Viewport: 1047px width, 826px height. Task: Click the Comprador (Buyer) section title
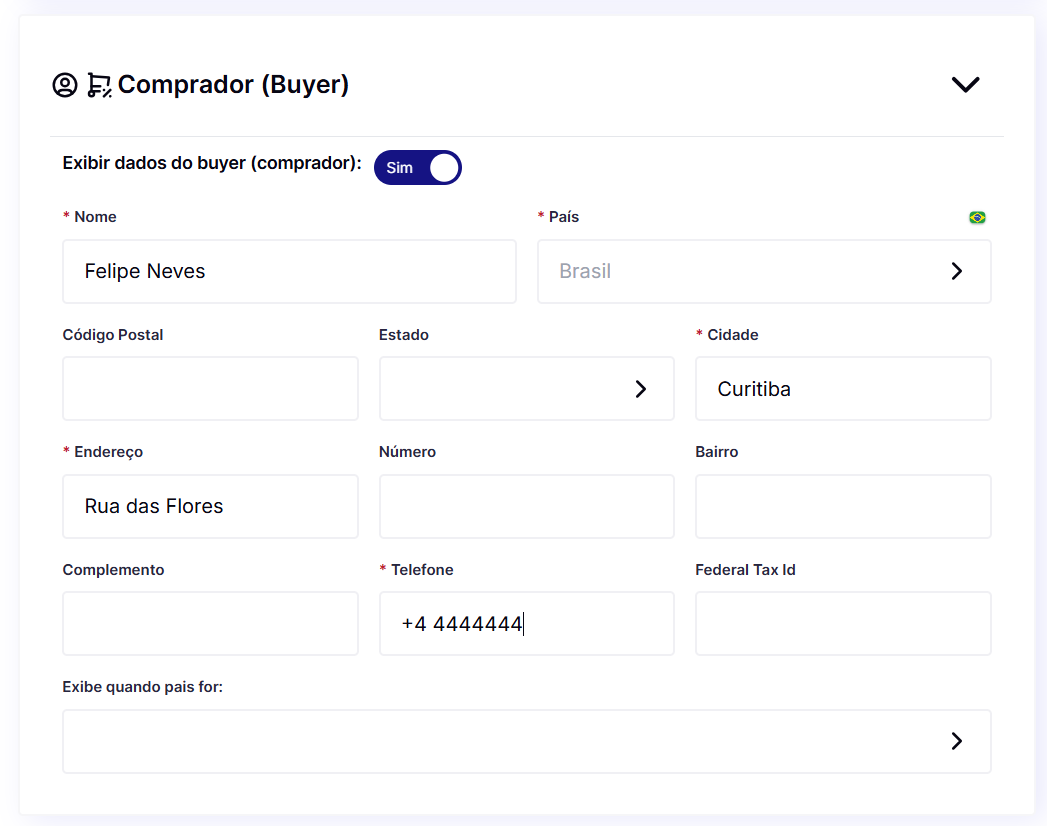[233, 85]
